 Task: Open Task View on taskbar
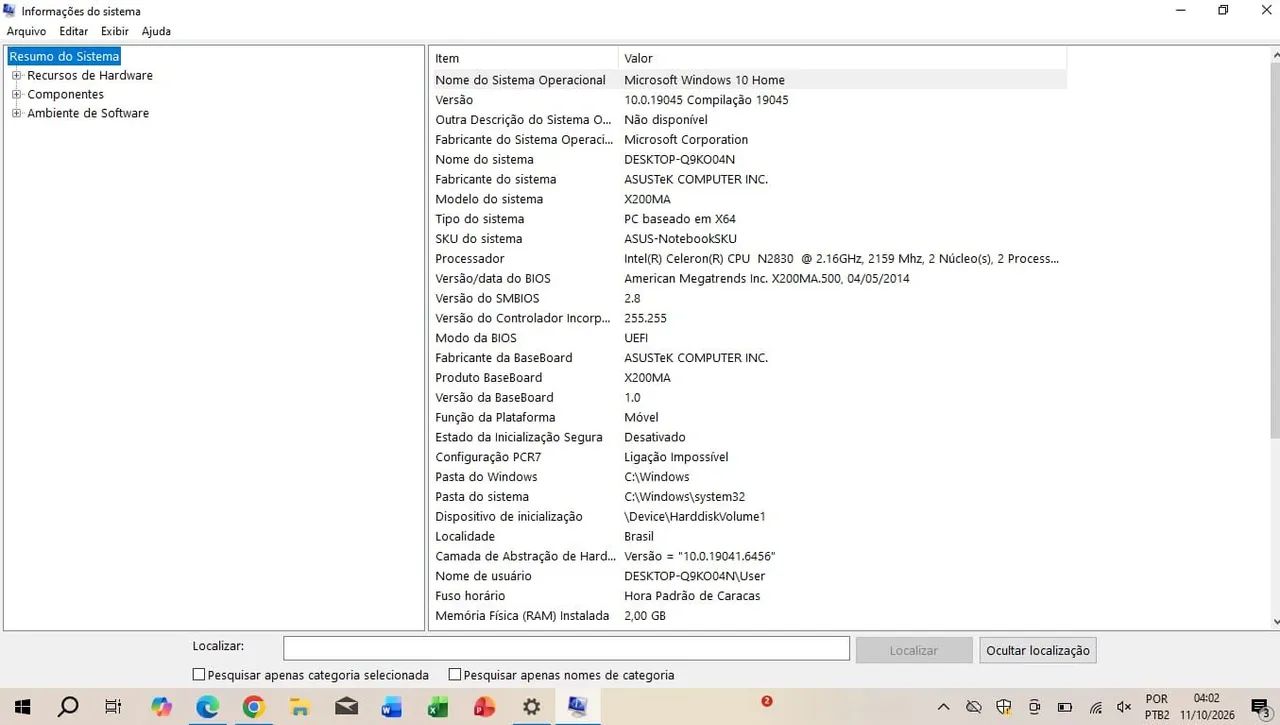113,707
